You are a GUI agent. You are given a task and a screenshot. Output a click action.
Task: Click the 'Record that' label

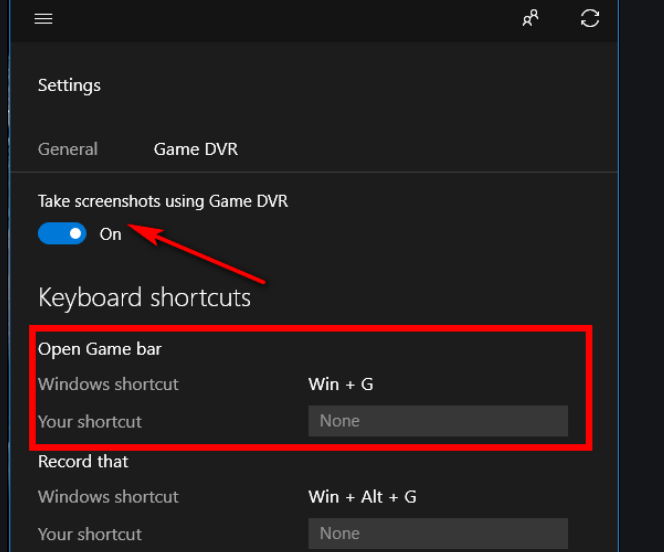(x=83, y=461)
